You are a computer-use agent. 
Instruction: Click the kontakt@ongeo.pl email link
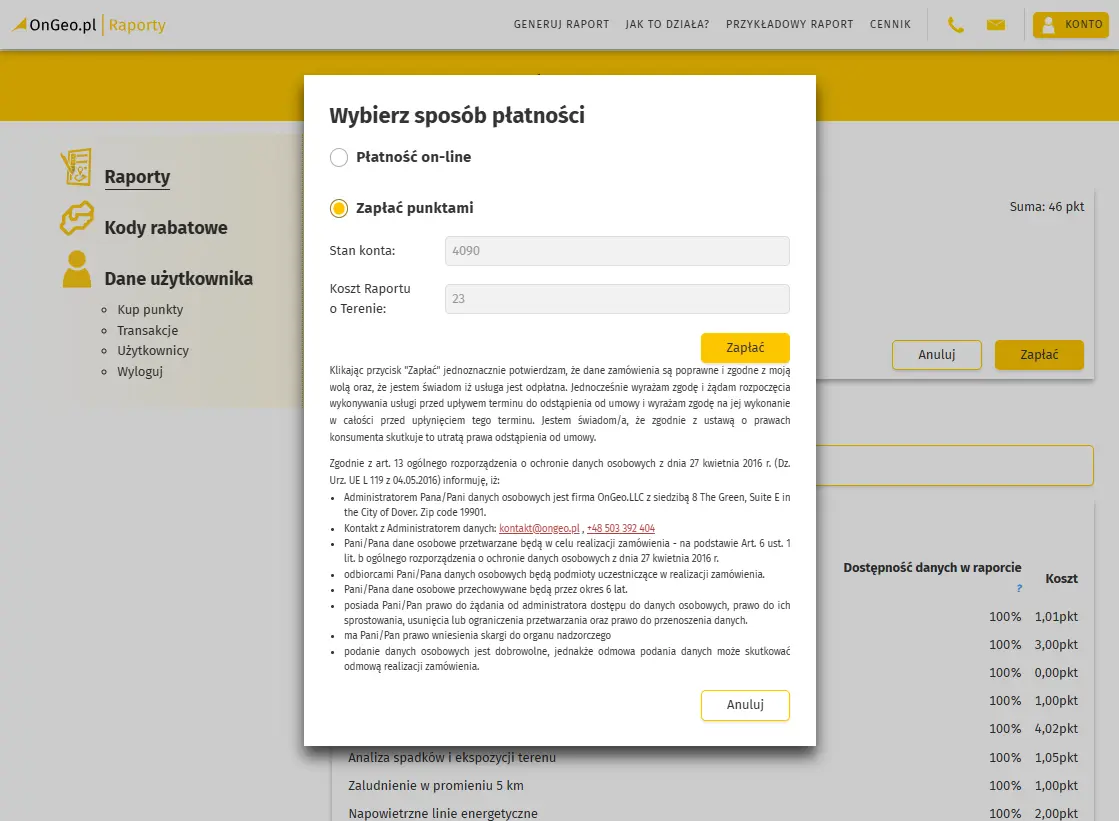point(539,528)
